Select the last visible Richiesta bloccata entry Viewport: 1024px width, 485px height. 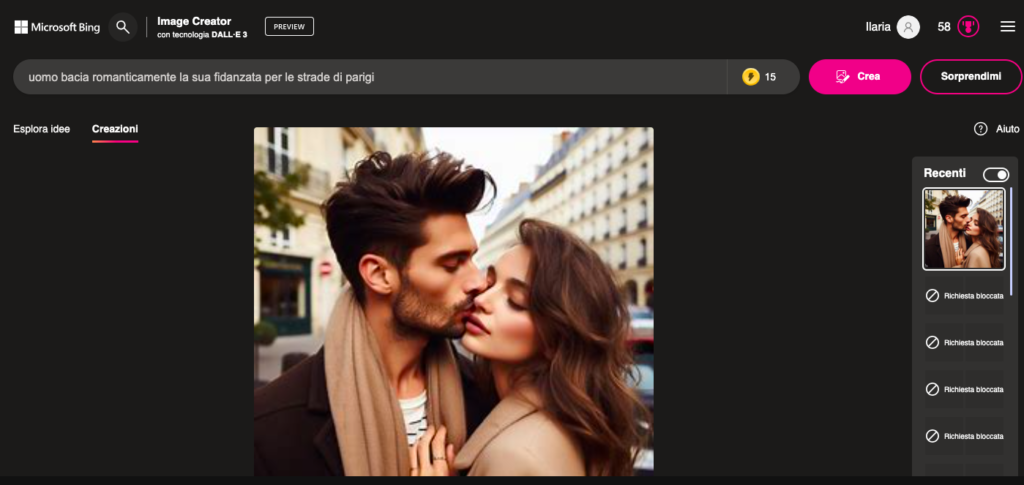pyautogui.click(x=964, y=436)
